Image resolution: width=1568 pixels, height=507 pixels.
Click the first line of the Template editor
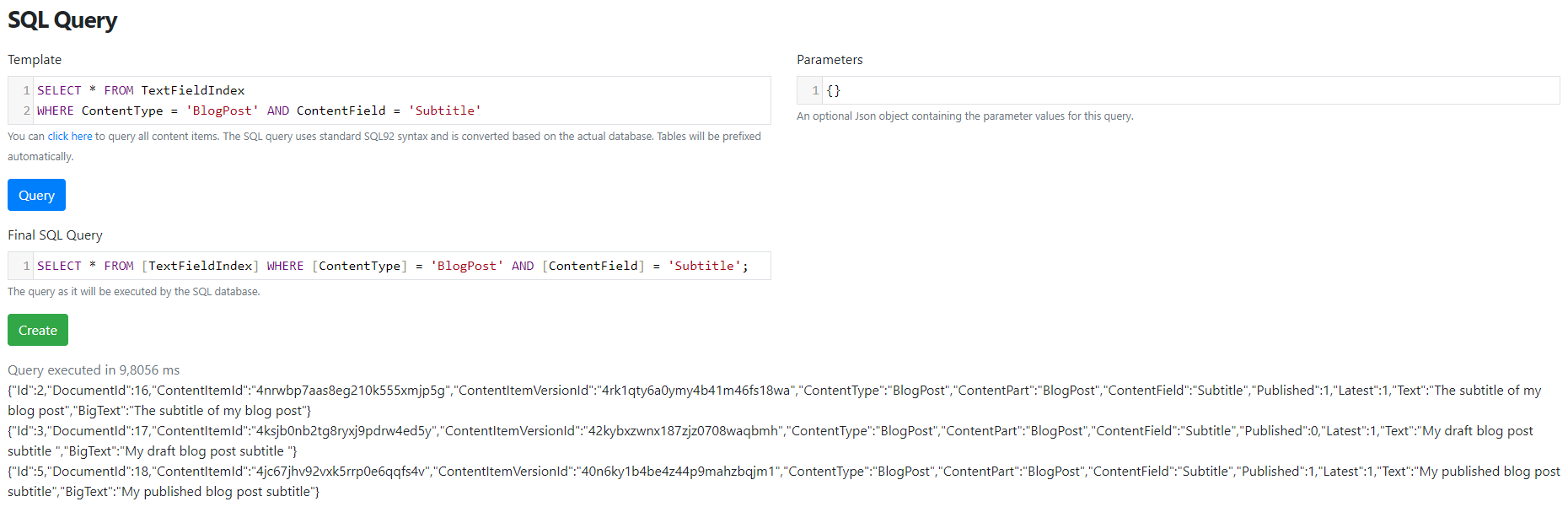tap(403, 90)
